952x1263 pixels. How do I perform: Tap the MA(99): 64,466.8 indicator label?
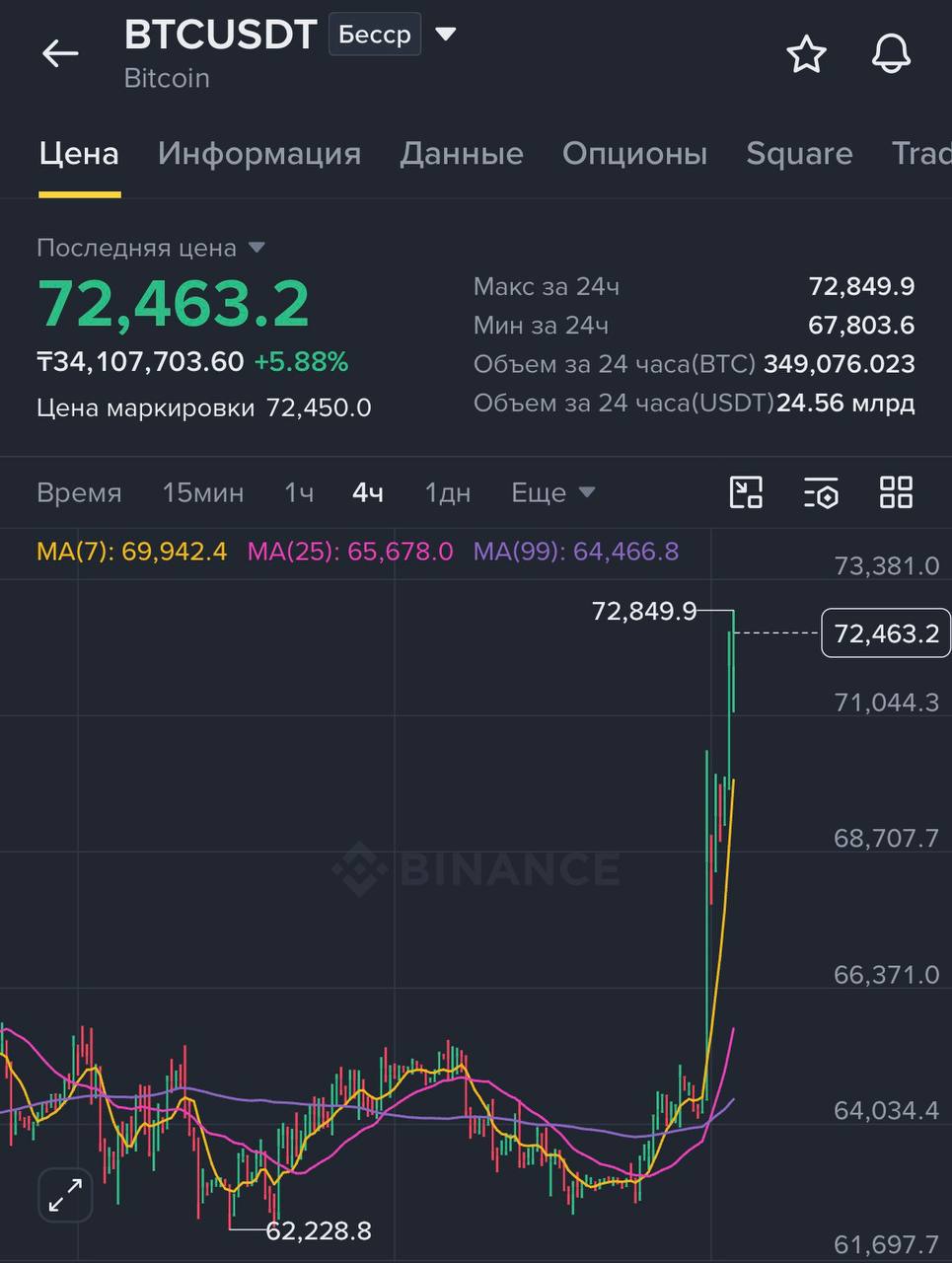tap(576, 551)
